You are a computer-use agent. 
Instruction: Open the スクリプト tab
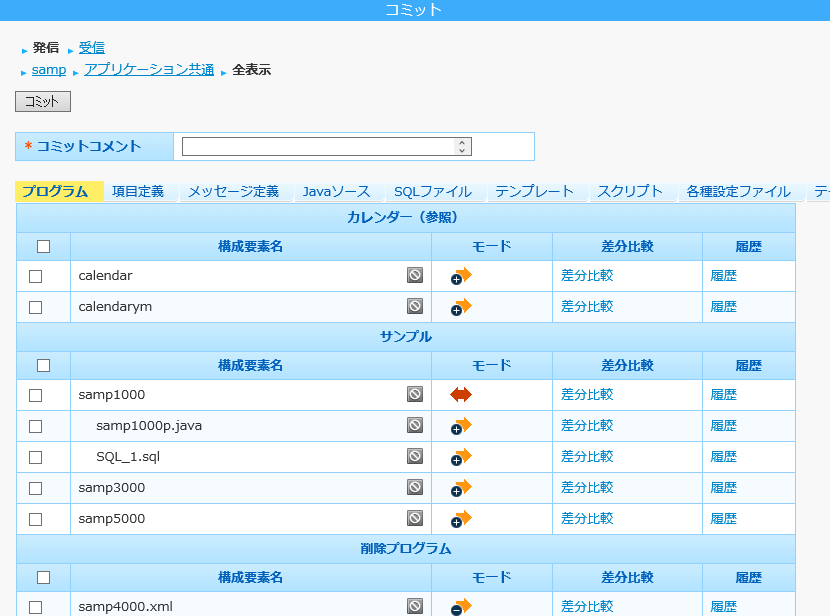pyautogui.click(x=630, y=191)
